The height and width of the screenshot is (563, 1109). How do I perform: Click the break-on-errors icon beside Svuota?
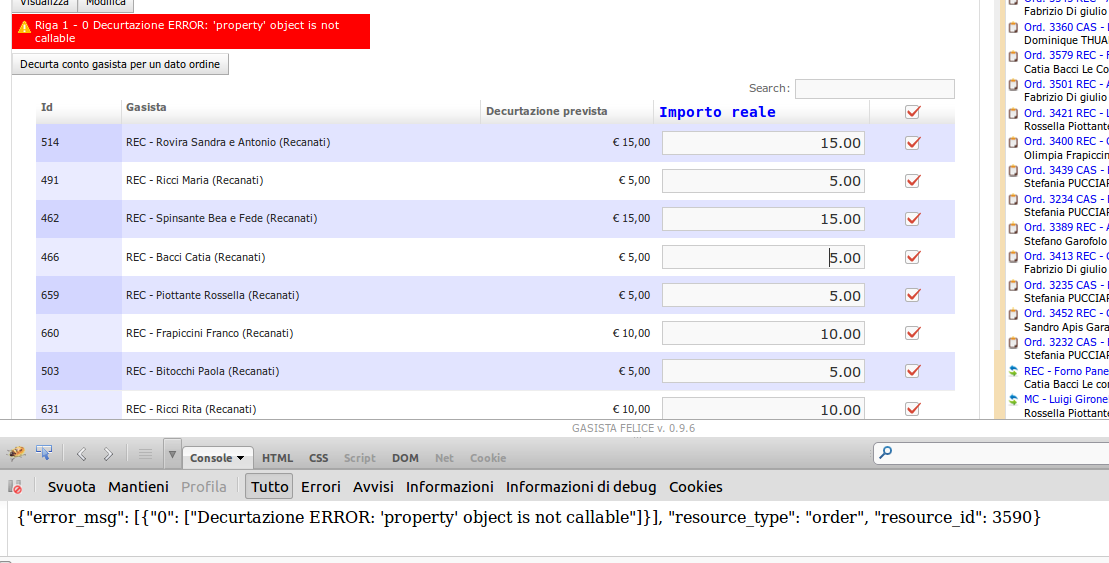(16, 487)
